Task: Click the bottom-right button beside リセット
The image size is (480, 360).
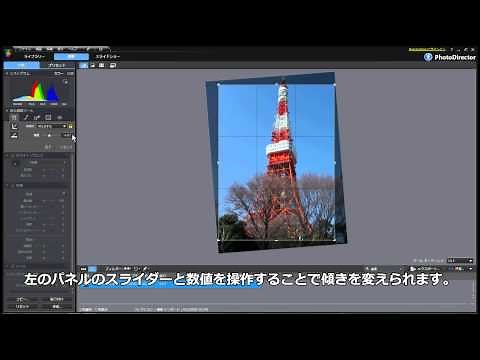Action: click(56, 306)
